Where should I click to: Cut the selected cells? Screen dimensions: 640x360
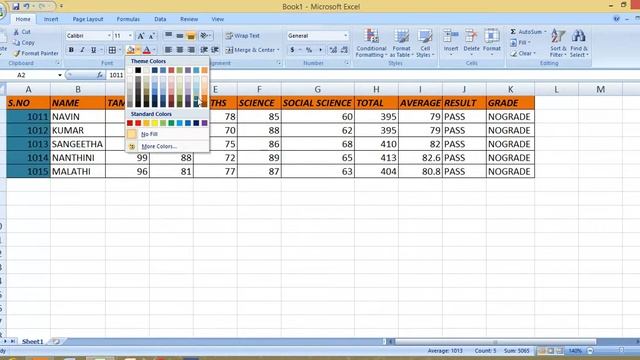click(x=22, y=32)
